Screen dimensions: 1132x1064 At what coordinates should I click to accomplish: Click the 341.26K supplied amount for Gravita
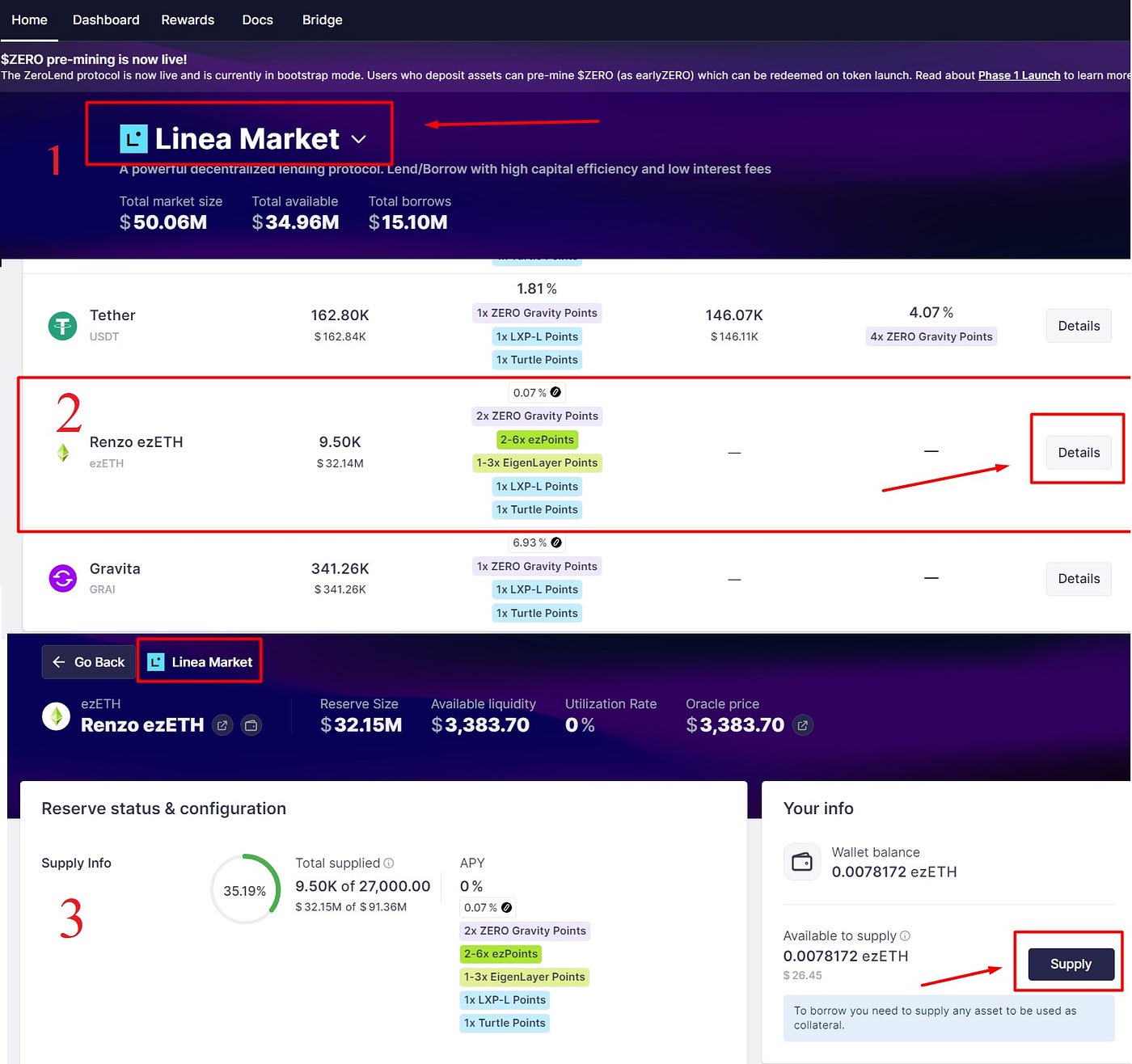pyautogui.click(x=340, y=569)
